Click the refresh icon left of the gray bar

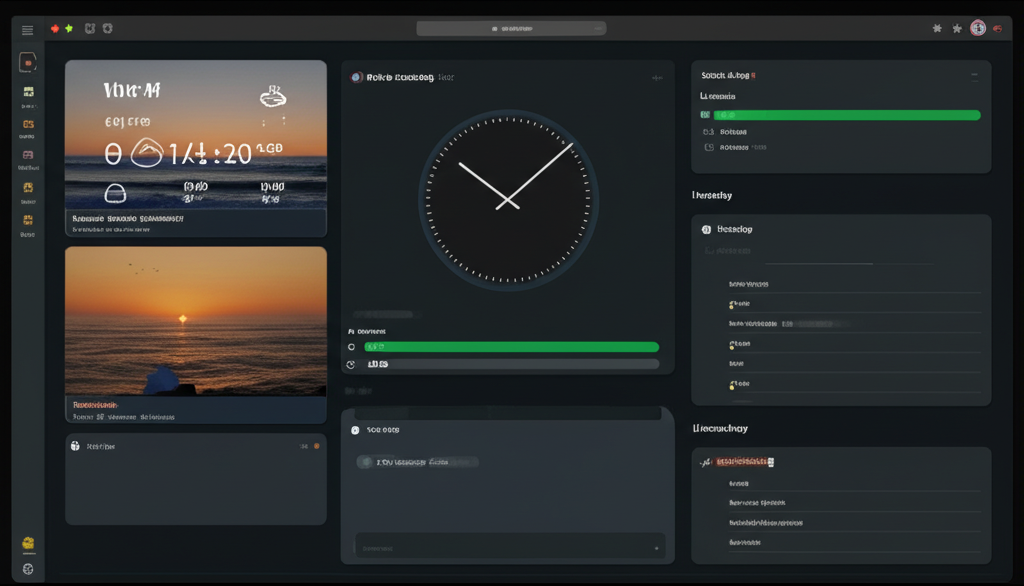coord(351,365)
